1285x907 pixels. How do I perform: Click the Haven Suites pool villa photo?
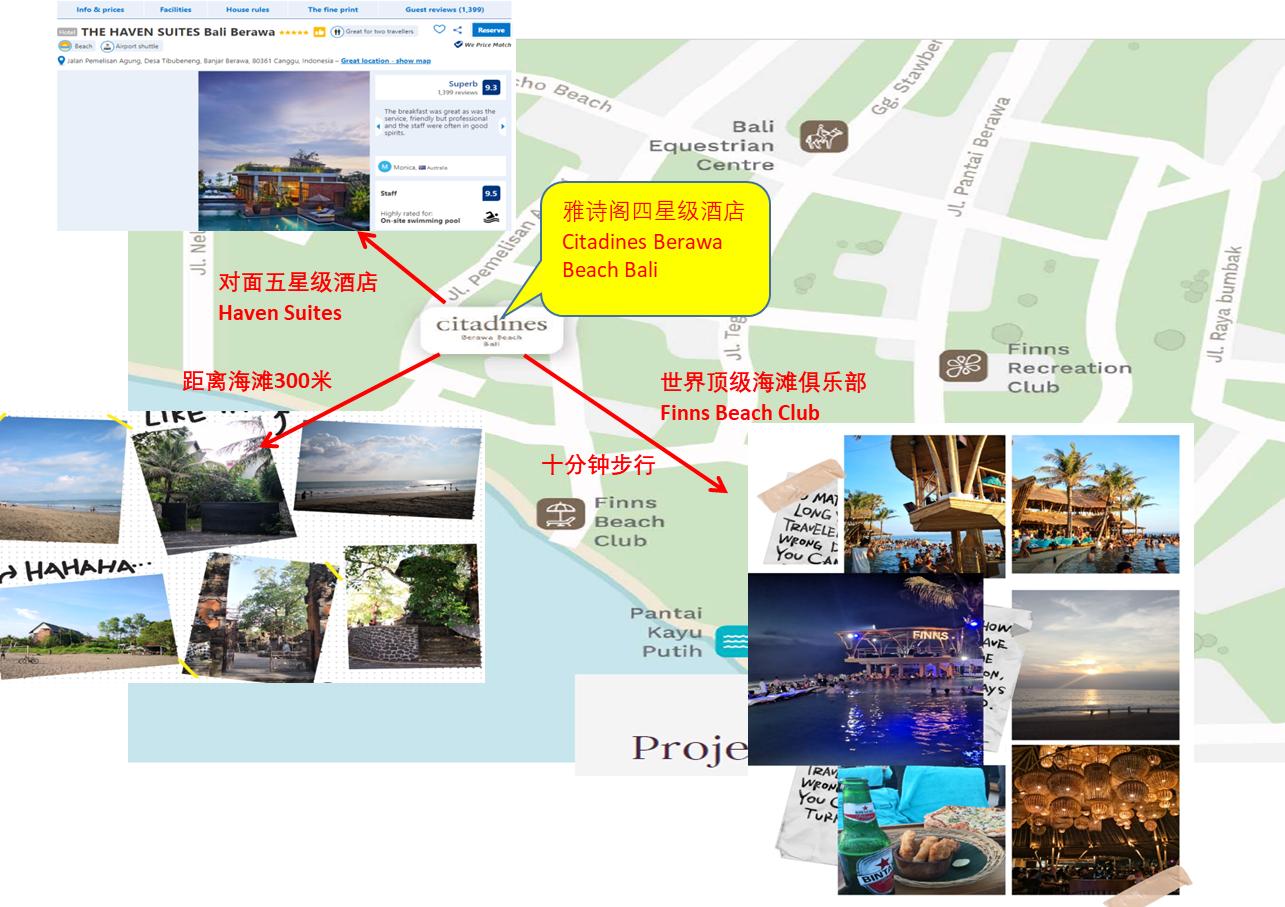coord(284,150)
